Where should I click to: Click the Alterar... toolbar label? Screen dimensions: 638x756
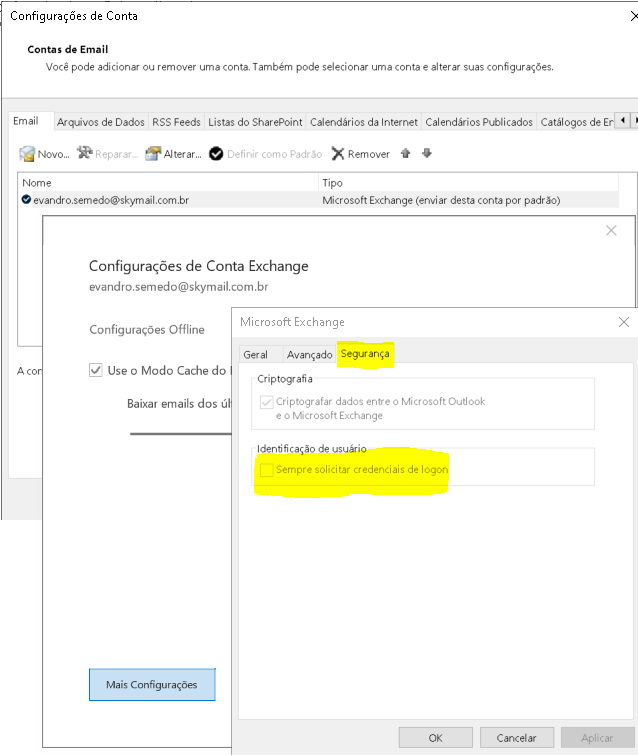click(183, 154)
